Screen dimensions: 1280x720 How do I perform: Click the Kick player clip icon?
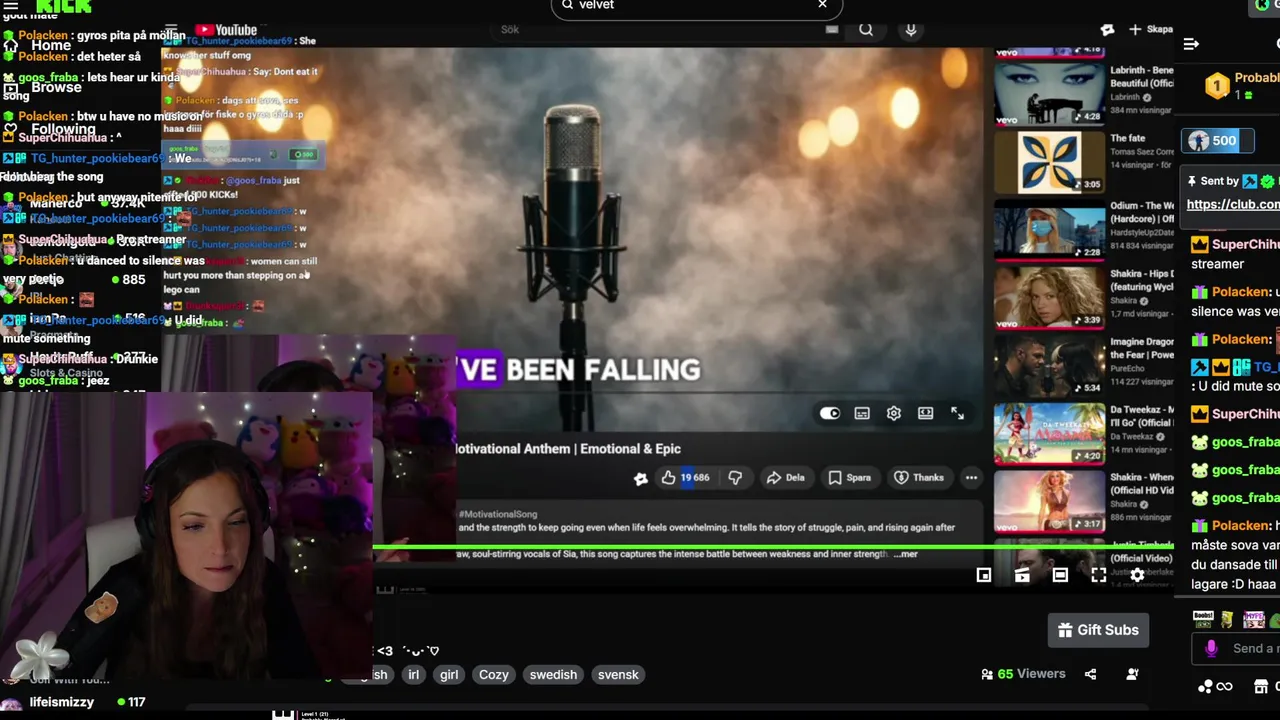pos(1022,575)
